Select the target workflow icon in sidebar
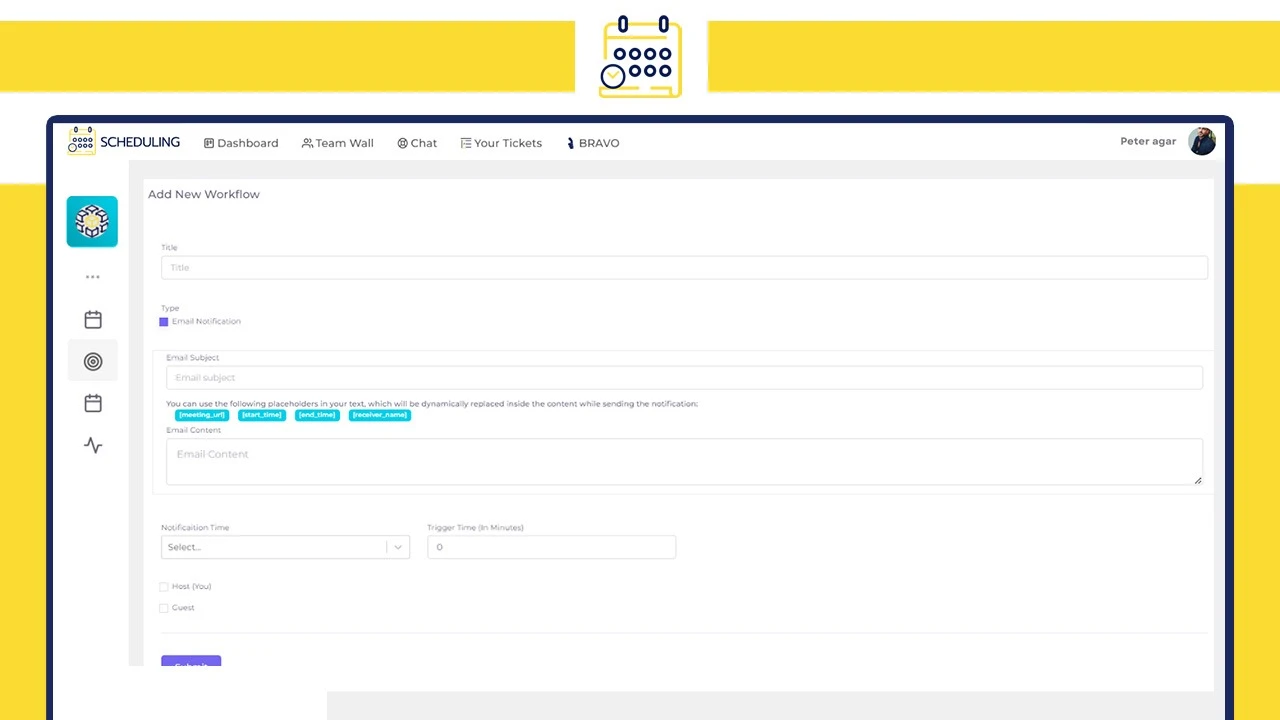Viewport: 1280px width, 720px height. click(93, 361)
